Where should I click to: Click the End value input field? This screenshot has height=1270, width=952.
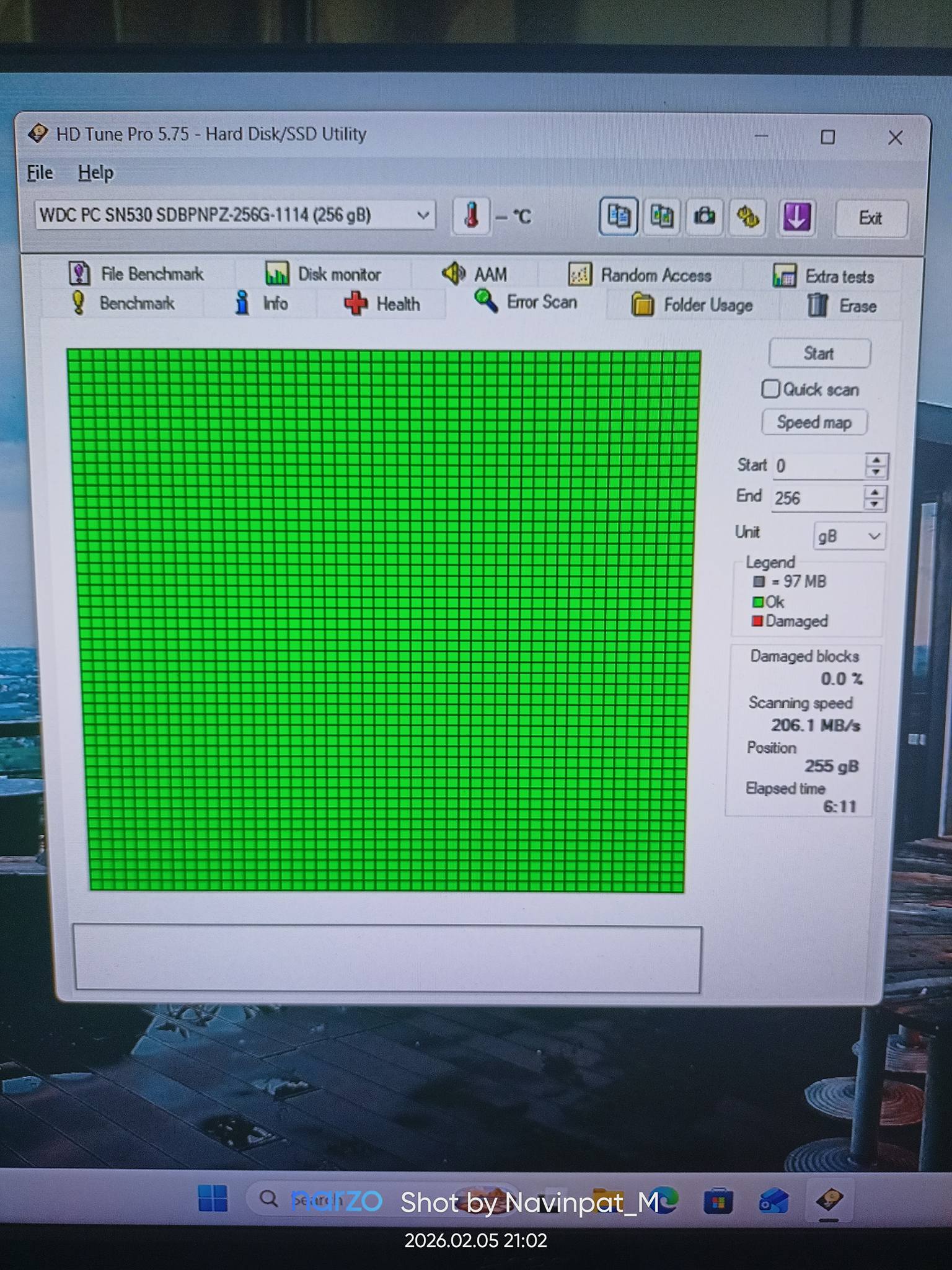(x=817, y=498)
